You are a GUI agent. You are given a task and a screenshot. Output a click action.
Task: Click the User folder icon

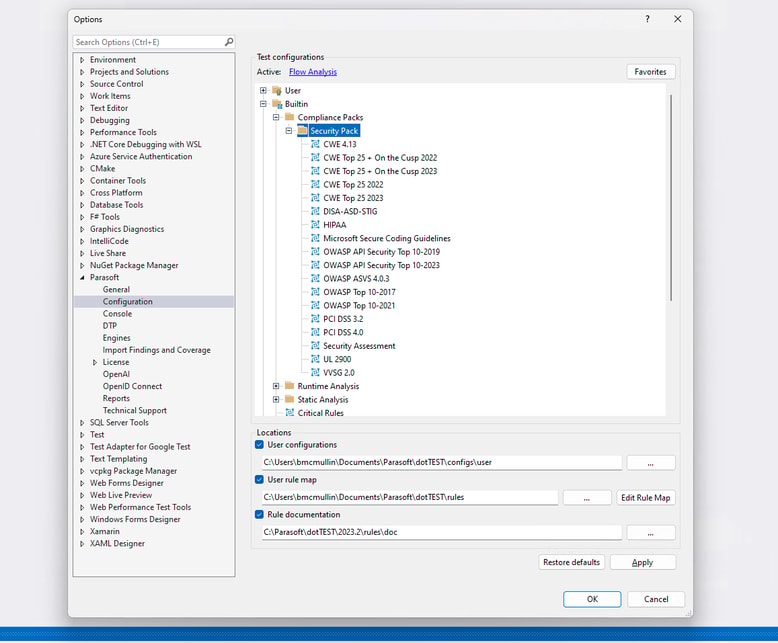(277, 91)
